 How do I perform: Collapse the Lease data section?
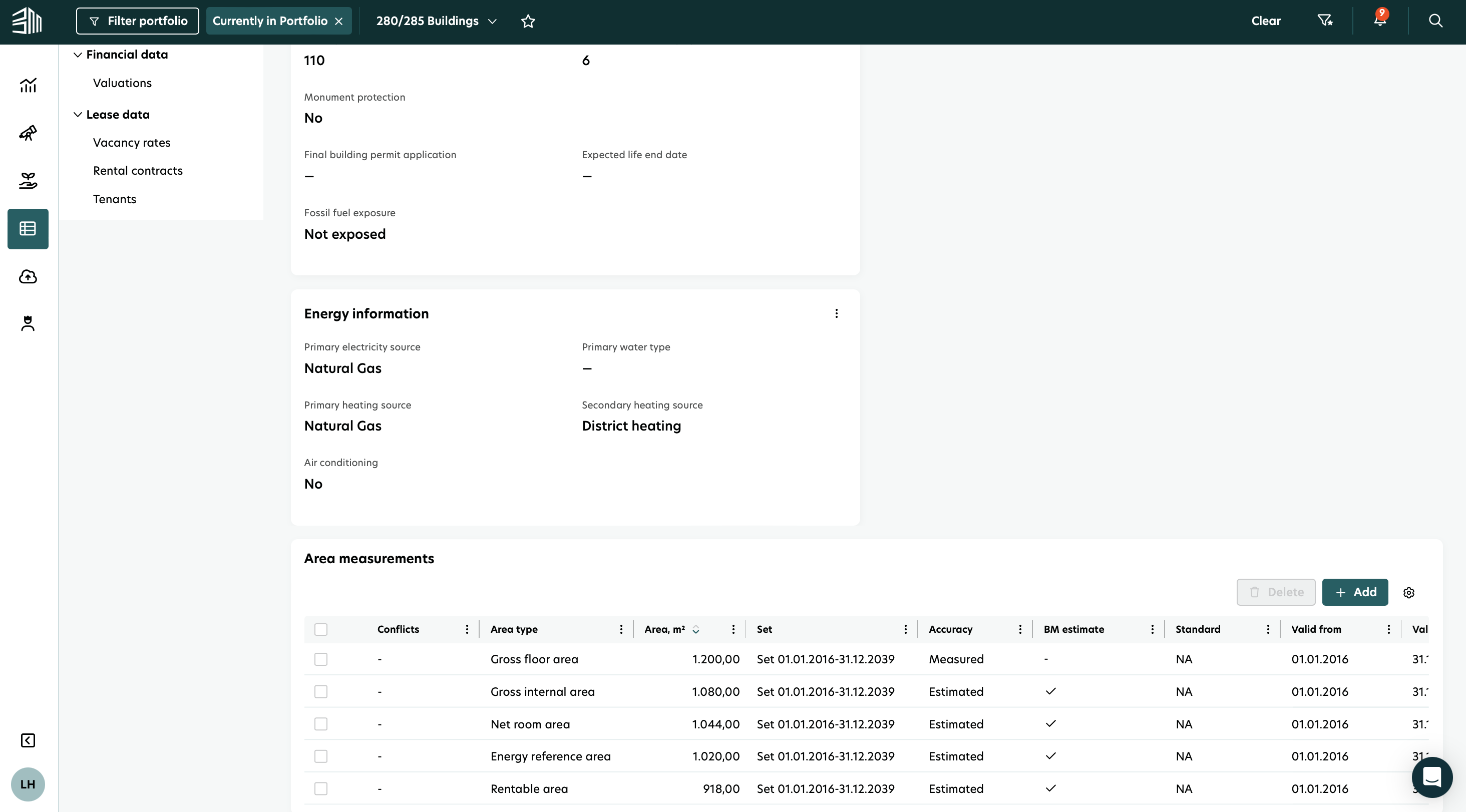[x=78, y=114]
